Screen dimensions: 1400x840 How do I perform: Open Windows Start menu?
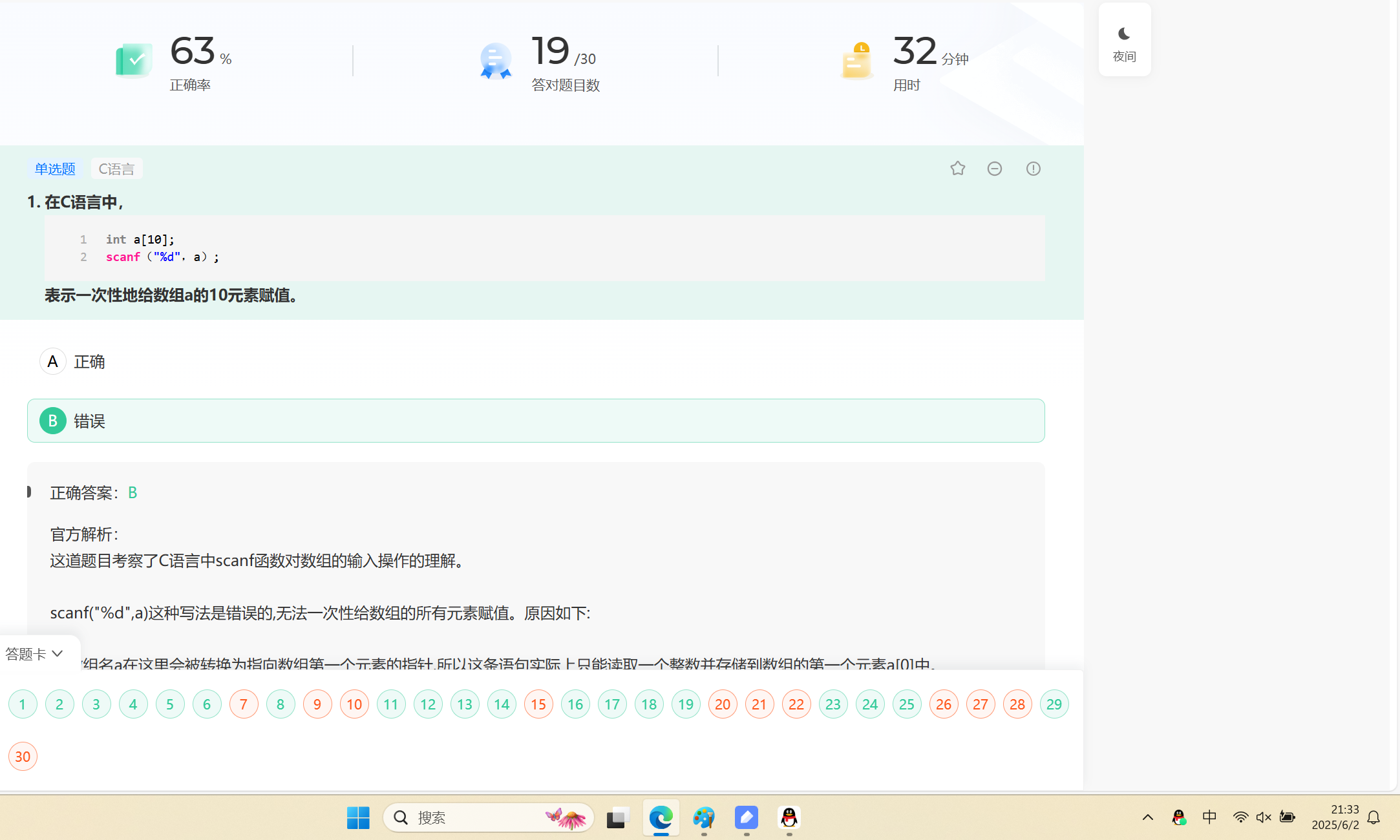click(x=358, y=817)
